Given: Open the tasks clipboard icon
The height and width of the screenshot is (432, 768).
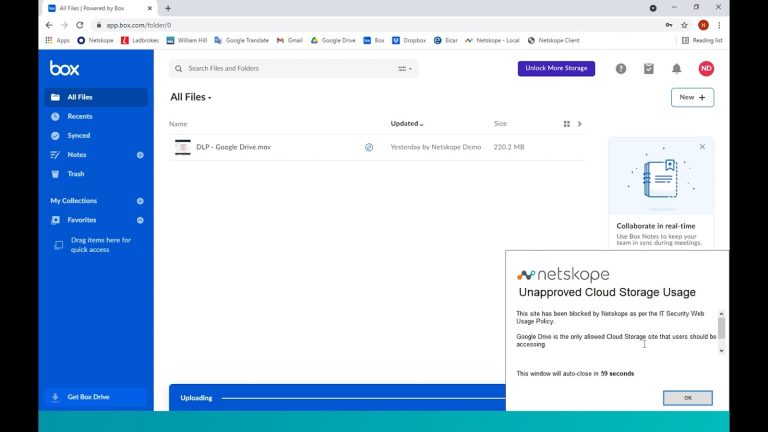Looking at the screenshot, I should tap(648, 69).
